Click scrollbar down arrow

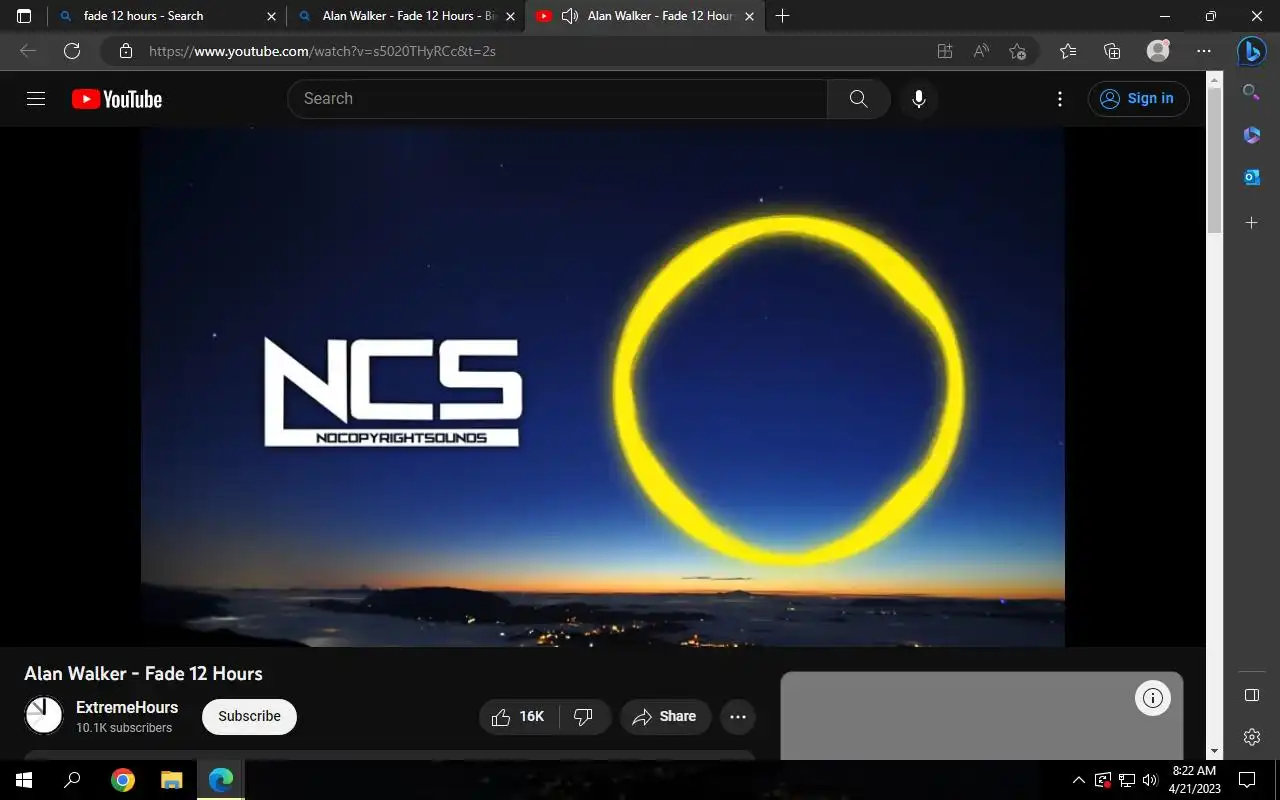point(1215,751)
